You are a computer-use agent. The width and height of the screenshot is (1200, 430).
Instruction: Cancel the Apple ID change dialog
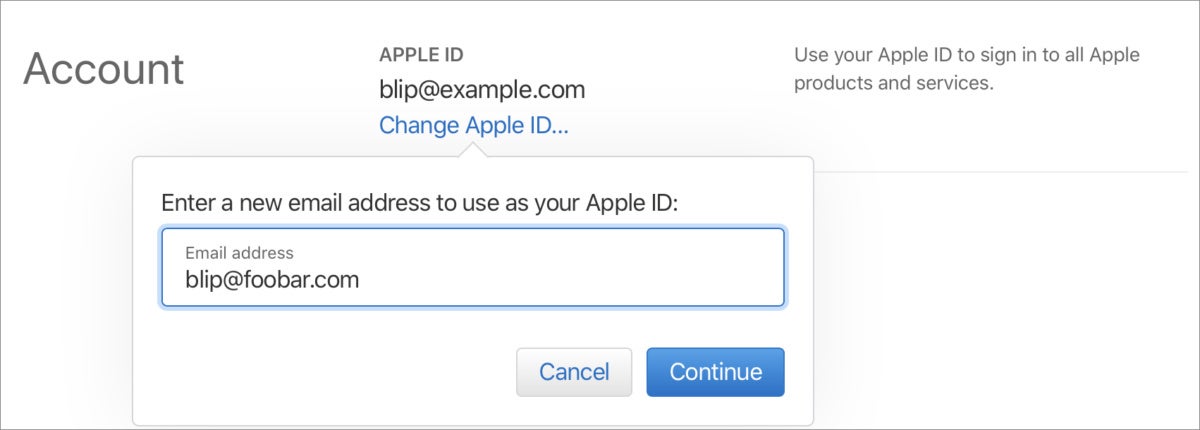(x=574, y=372)
